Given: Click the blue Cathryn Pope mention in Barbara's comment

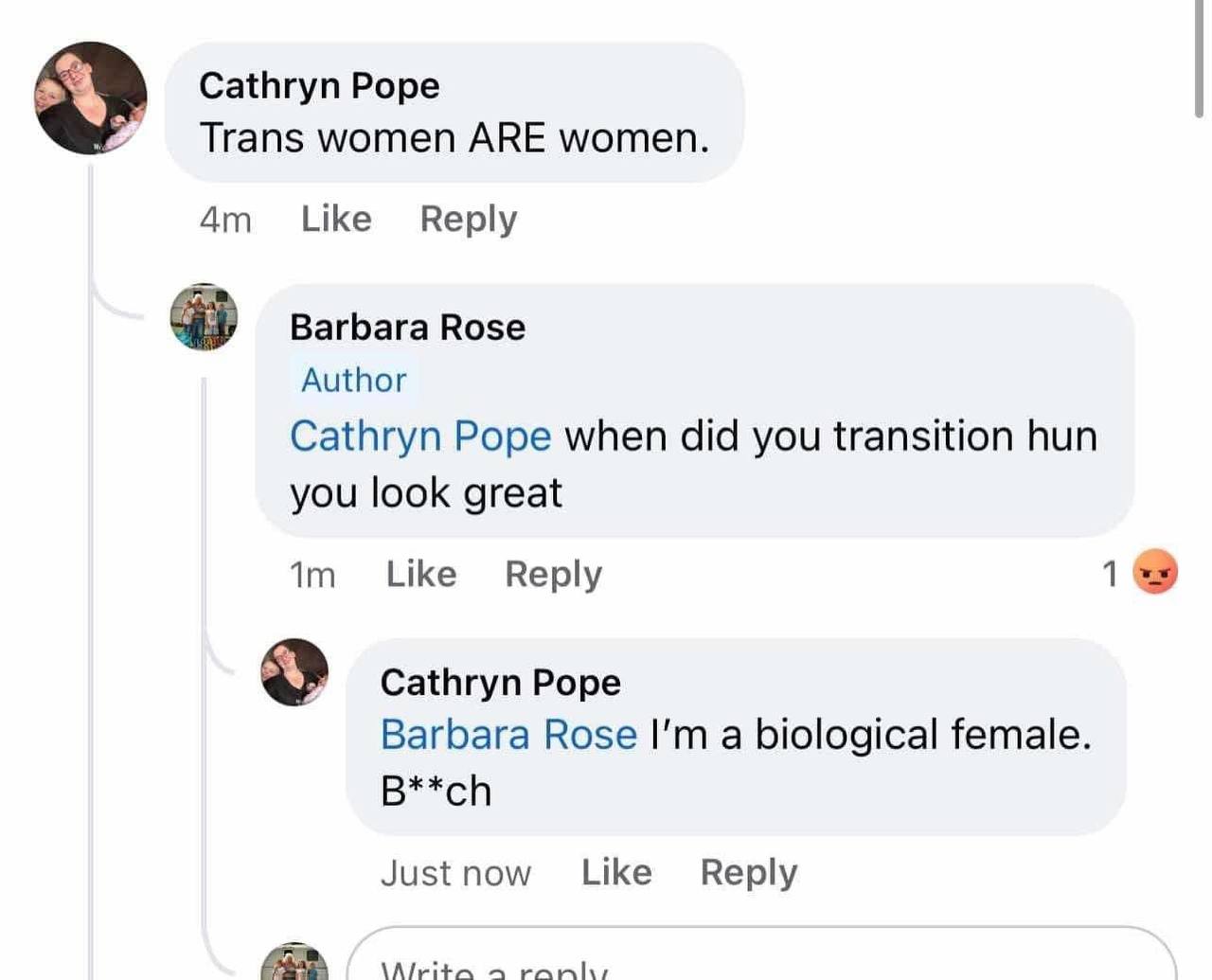Looking at the screenshot, I should (420, 437).
